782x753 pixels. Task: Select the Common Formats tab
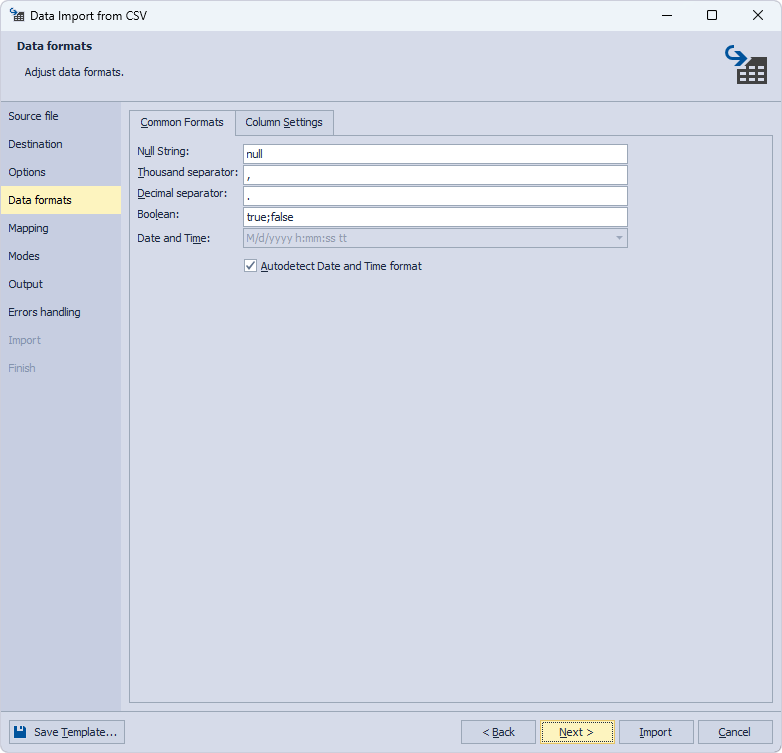pyautogui.click(x=182, y=122)
